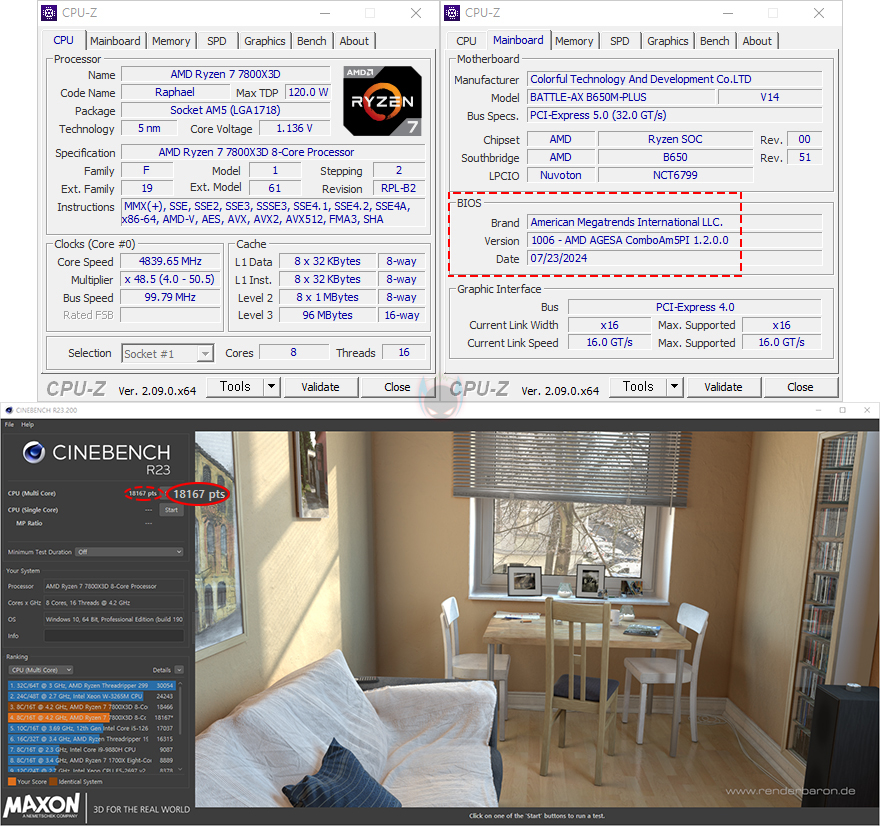Select the Intel Xeon W-3265M ranking row

coord(91,696)
